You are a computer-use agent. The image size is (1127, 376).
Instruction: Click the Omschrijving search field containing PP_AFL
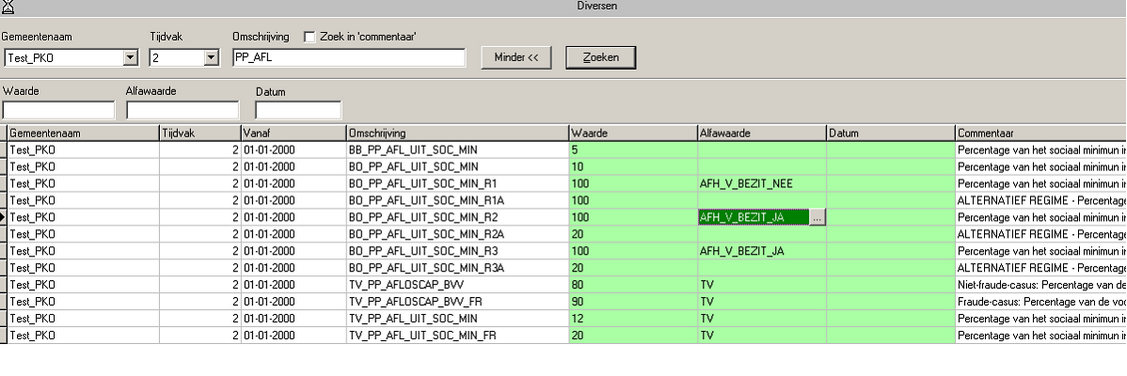click(349, 58)
